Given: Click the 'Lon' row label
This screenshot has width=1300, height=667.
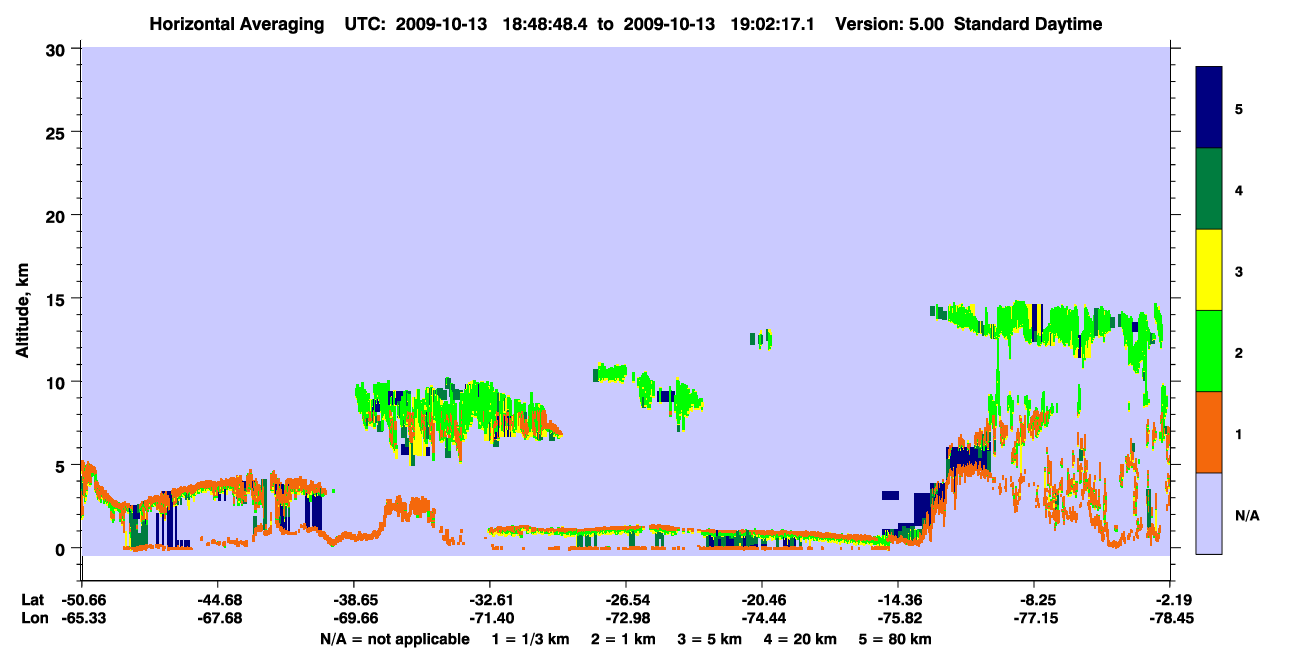Looking at the screenshot, I should click(33, 619).
